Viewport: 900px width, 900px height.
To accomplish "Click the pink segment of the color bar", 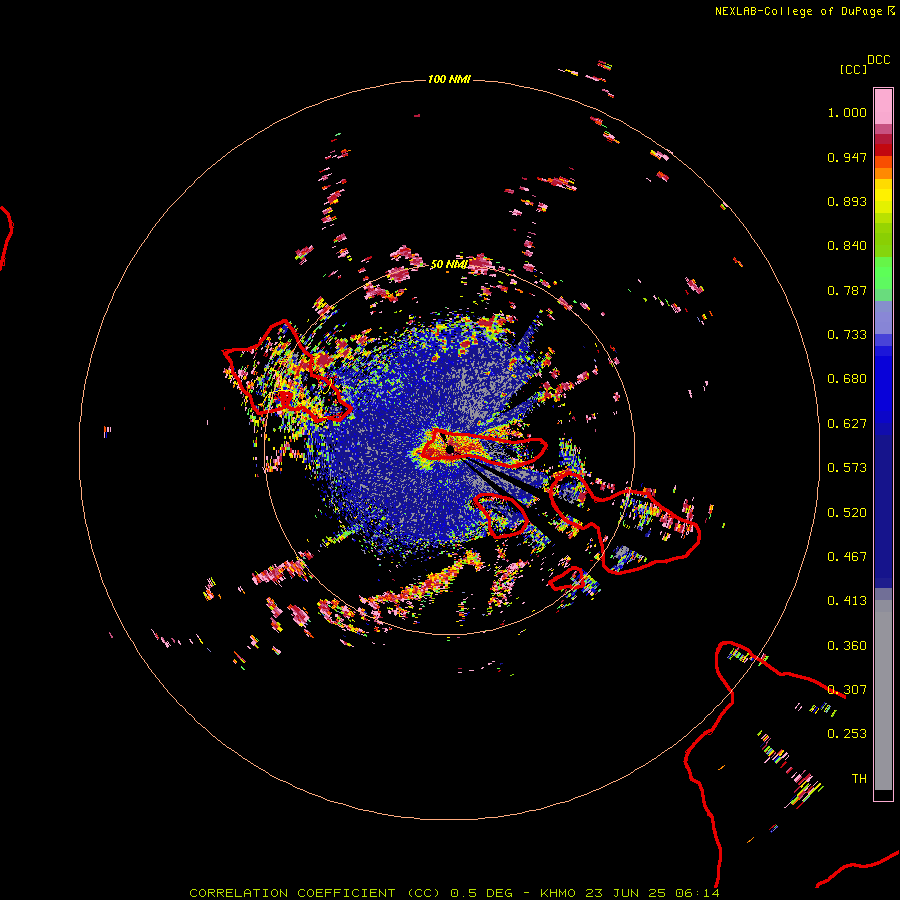I will click(883, 107).
